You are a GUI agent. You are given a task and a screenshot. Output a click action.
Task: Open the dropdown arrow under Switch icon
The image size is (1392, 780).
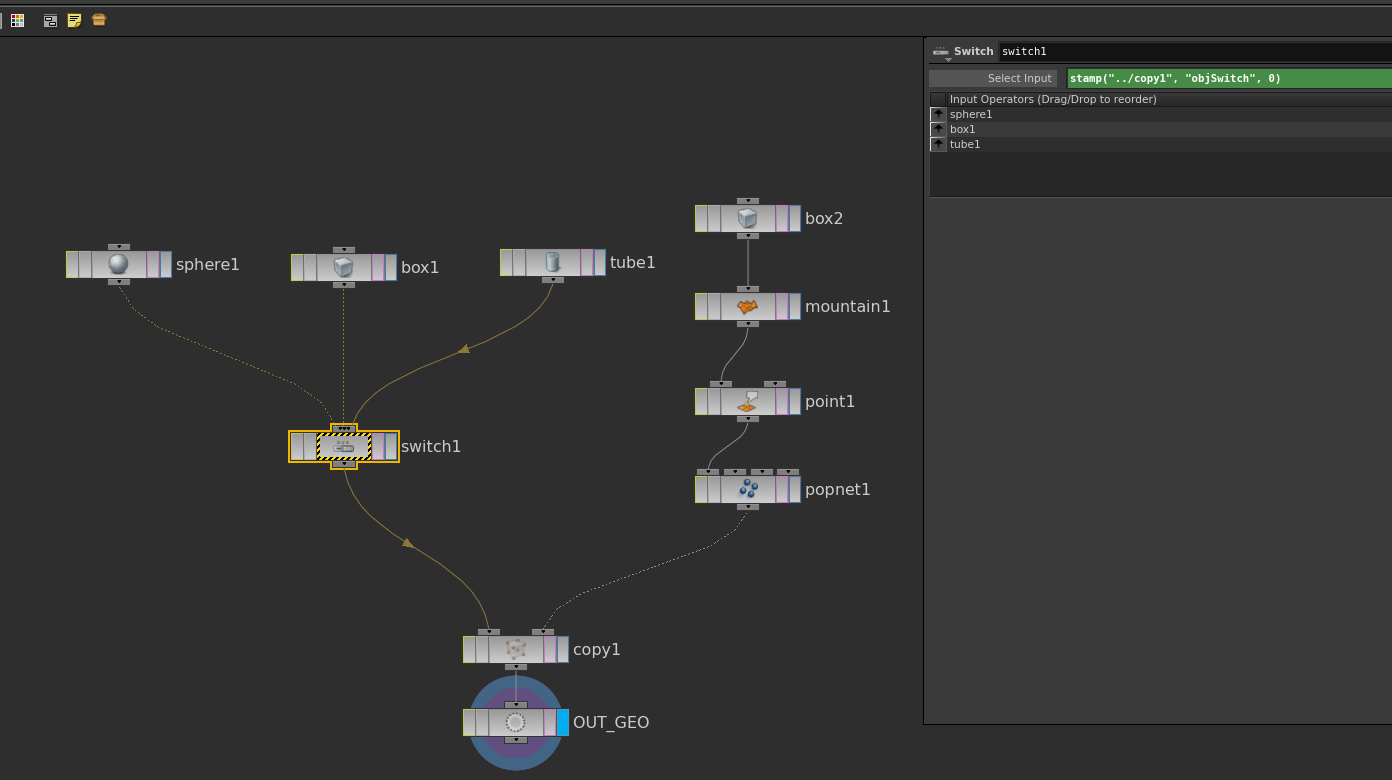click(948, 60)
